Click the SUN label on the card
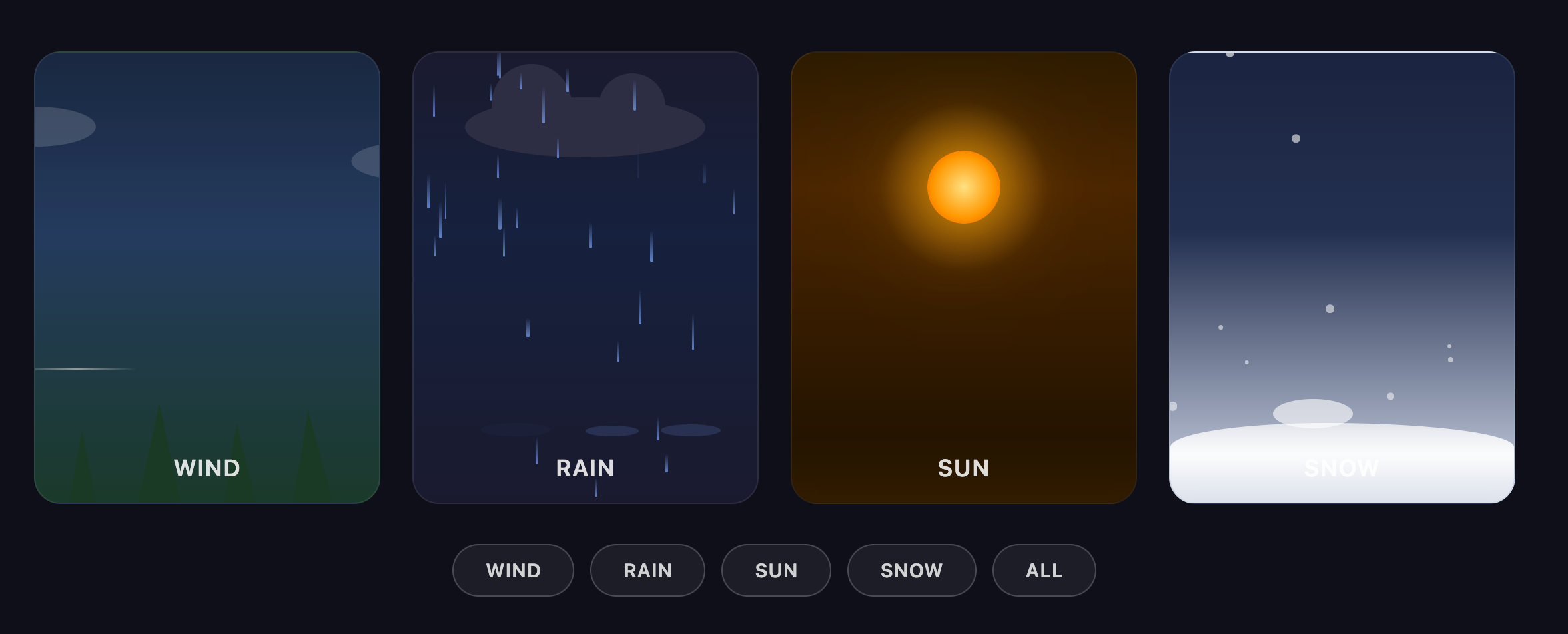 coord(964,468)
